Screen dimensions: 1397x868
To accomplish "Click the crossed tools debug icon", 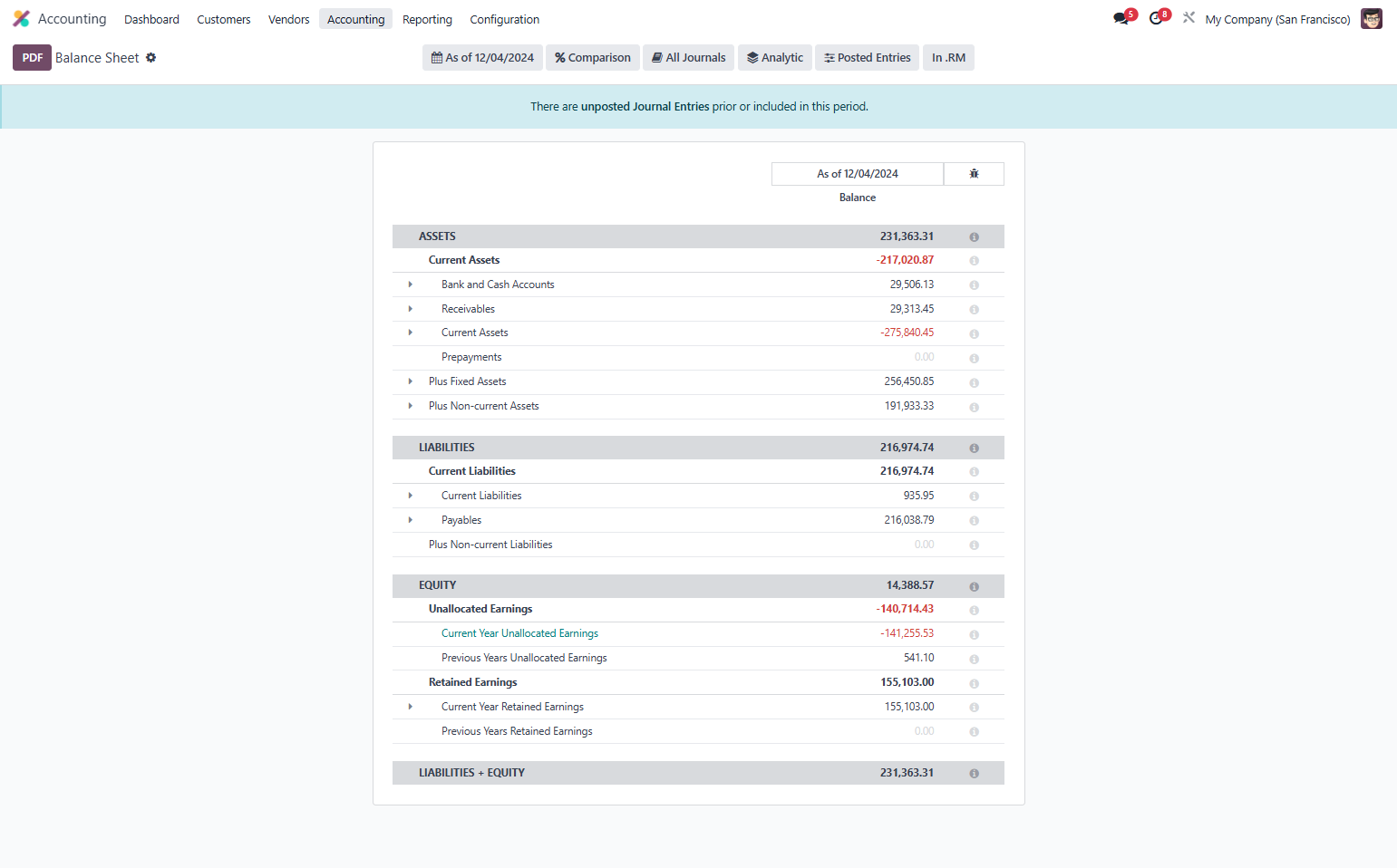I will point(1188,18).
